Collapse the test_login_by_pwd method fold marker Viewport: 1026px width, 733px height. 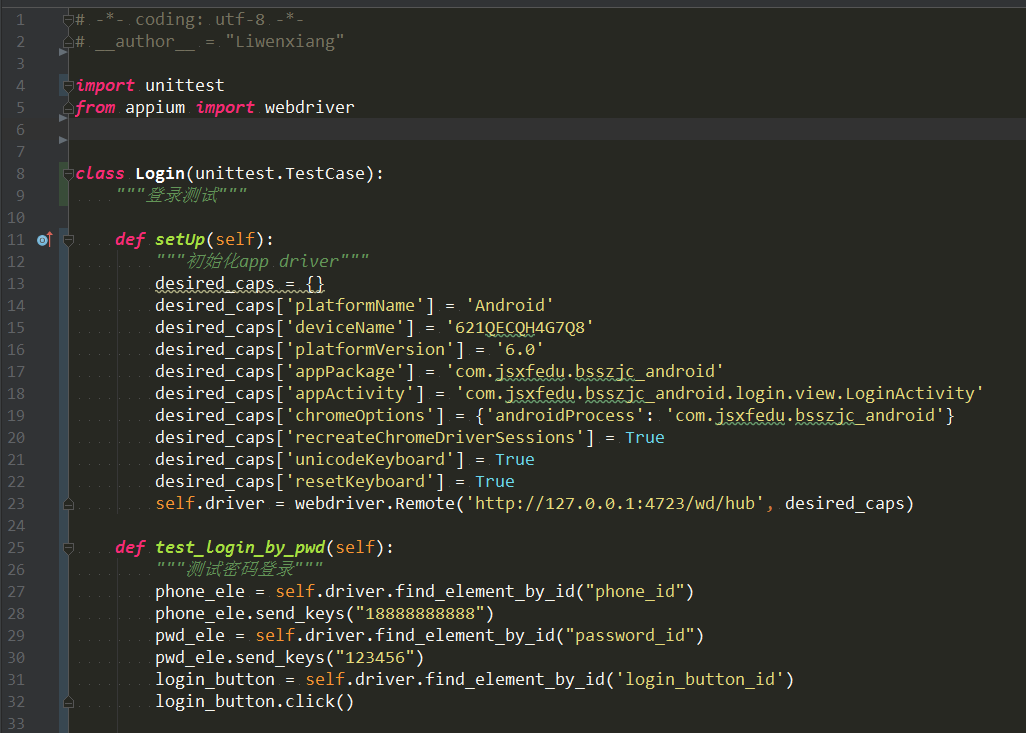click(x=68, y=548)
